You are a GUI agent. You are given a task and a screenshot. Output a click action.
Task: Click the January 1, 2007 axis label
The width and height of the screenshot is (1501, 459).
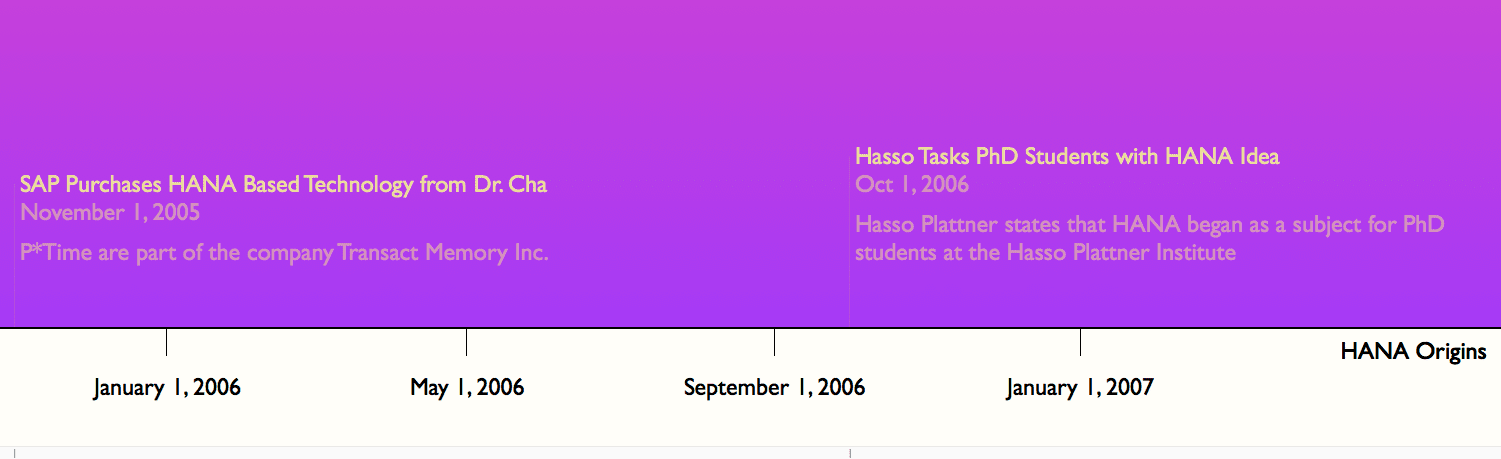pyautogui.click(x=1080, y=387)
